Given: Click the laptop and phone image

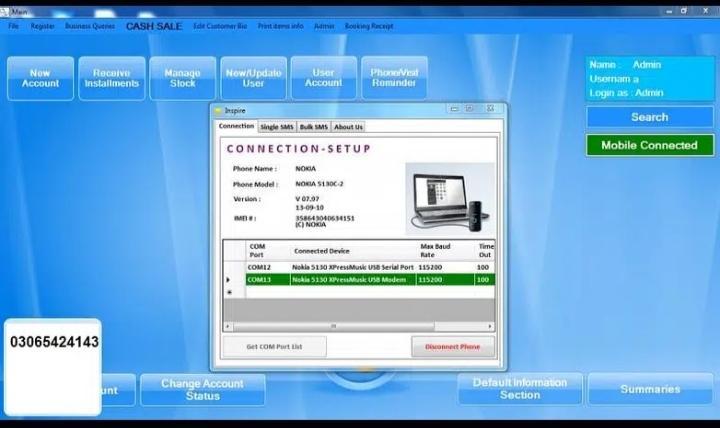Looking at the screenshot, I should point(450,198).
